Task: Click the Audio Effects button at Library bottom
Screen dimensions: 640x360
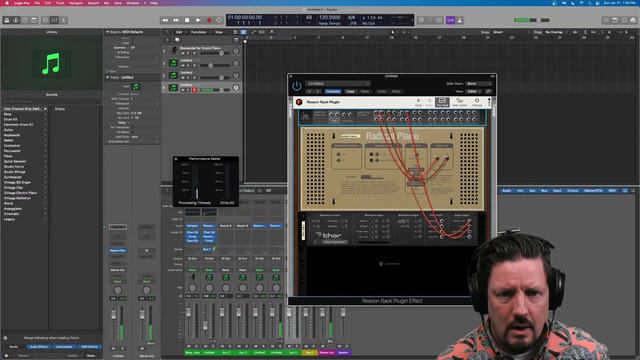Action: point(39,347)
